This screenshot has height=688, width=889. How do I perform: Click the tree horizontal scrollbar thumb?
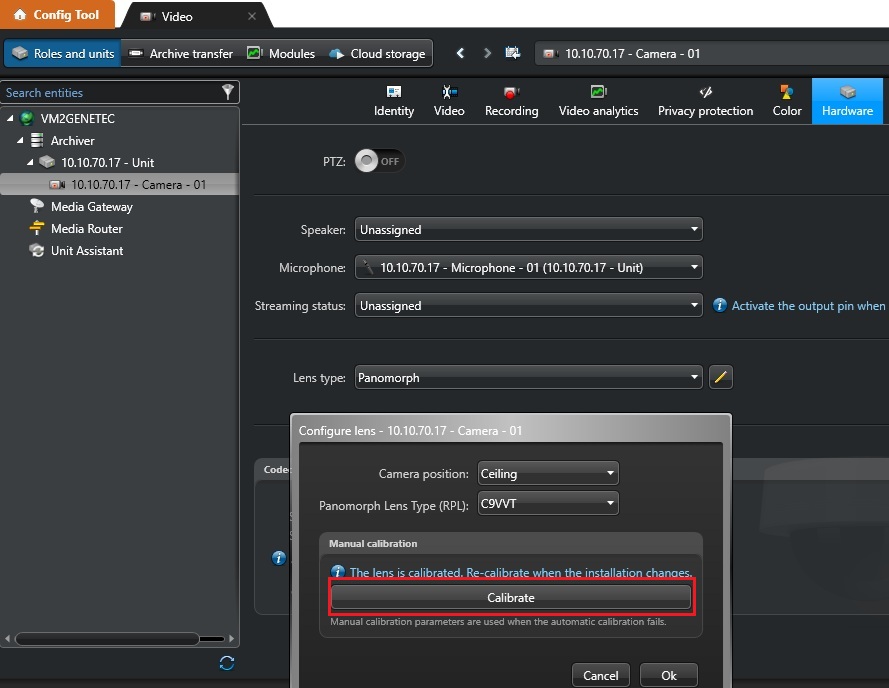(x=107, y=639)
